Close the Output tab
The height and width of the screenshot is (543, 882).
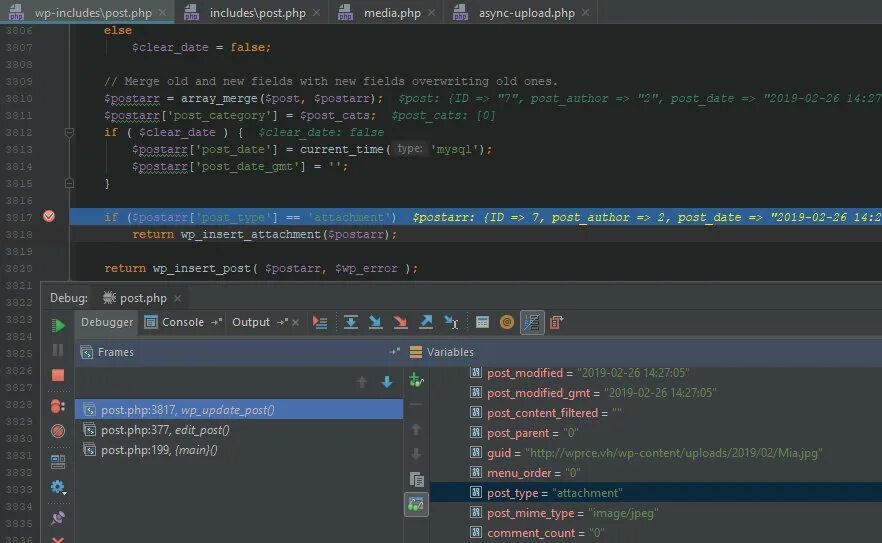tap(295, 322)
